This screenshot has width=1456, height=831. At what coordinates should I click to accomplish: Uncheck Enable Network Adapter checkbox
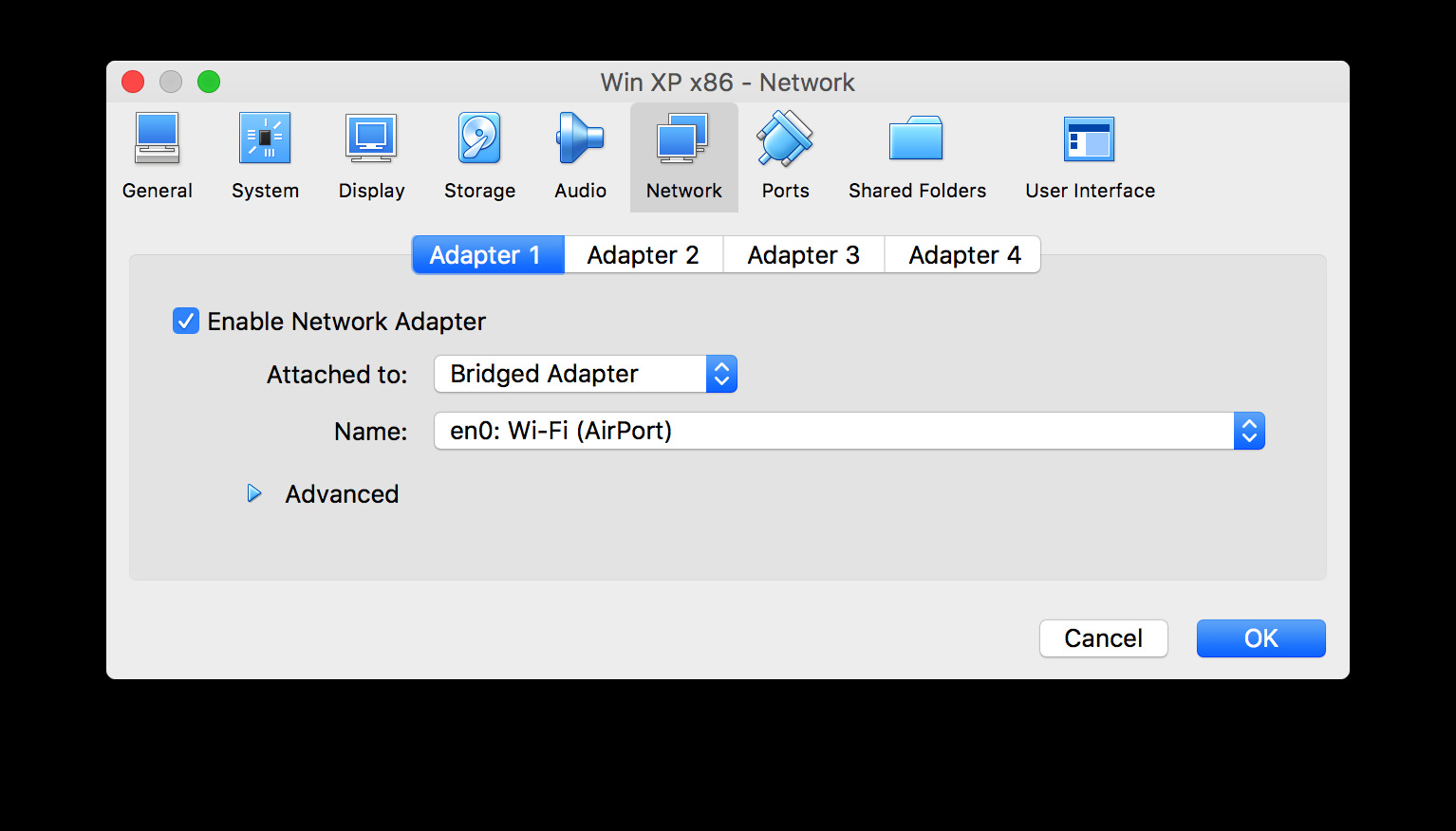pyautogui.click(x=186, y=322)
